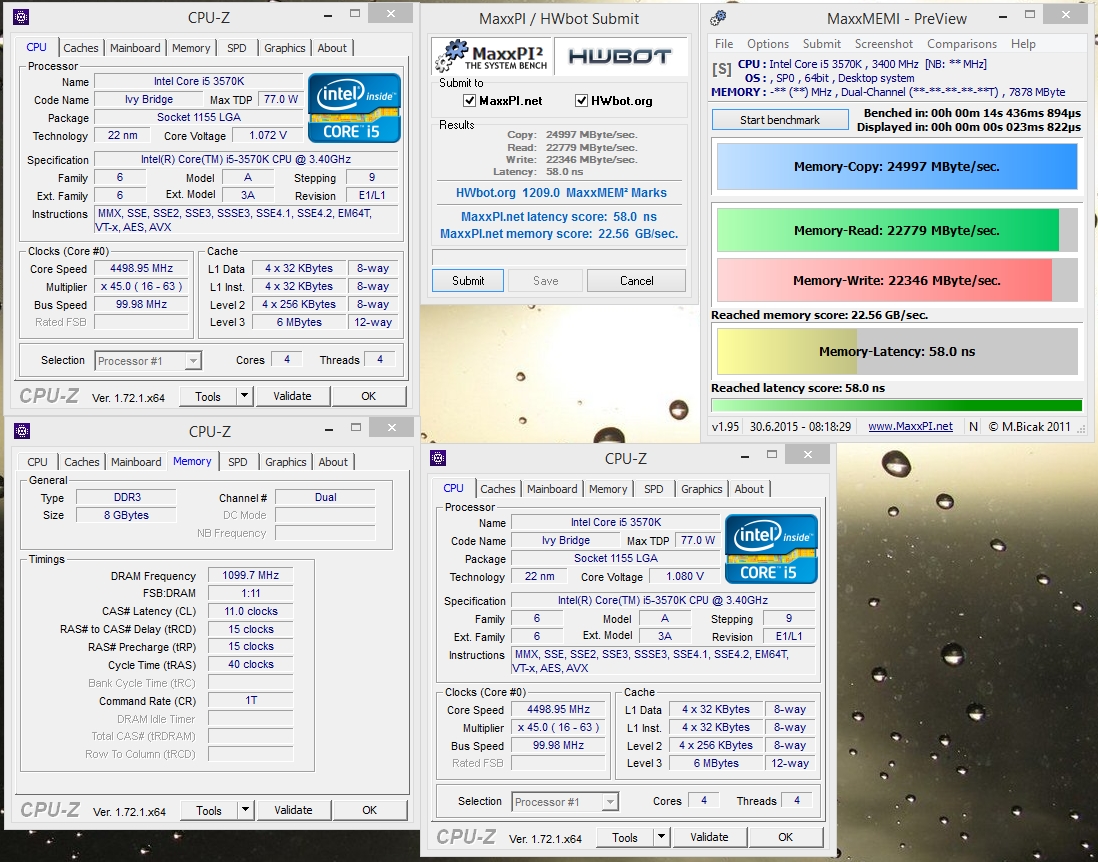Toggle the HWbot.org submit checkbox

coord(581,101)
